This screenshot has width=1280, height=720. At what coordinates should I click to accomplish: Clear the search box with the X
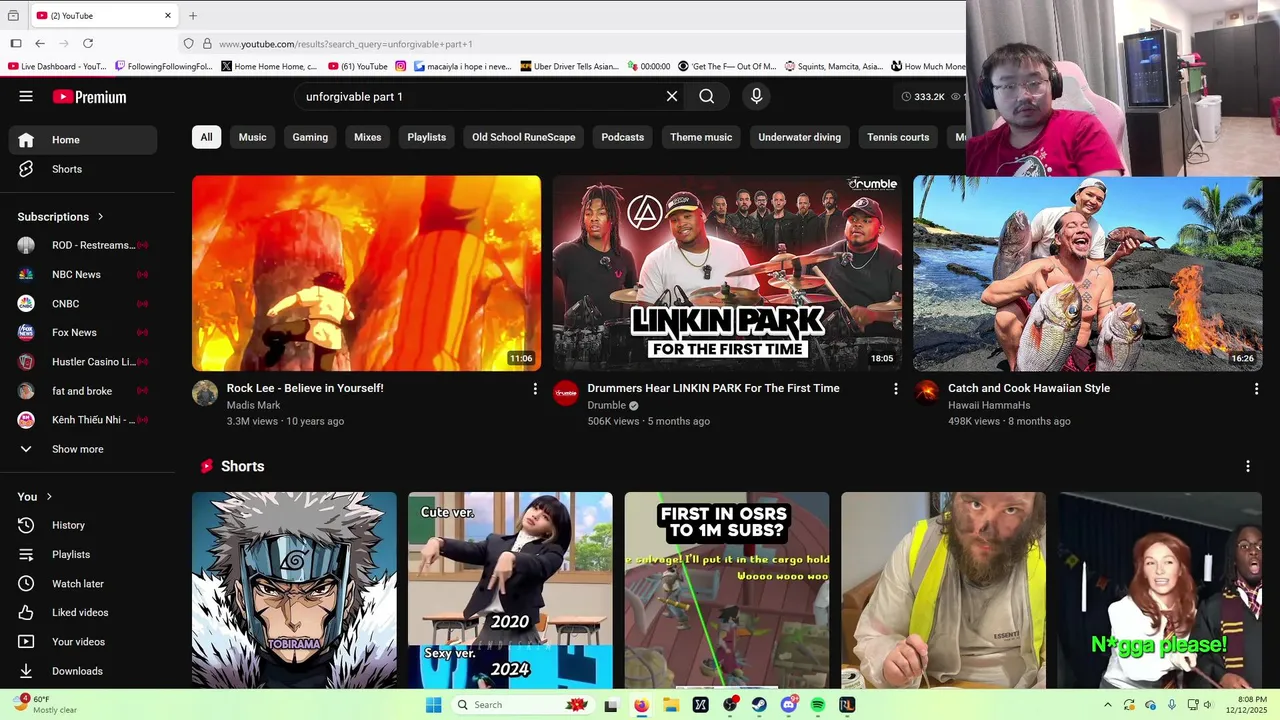pos(672,96)
